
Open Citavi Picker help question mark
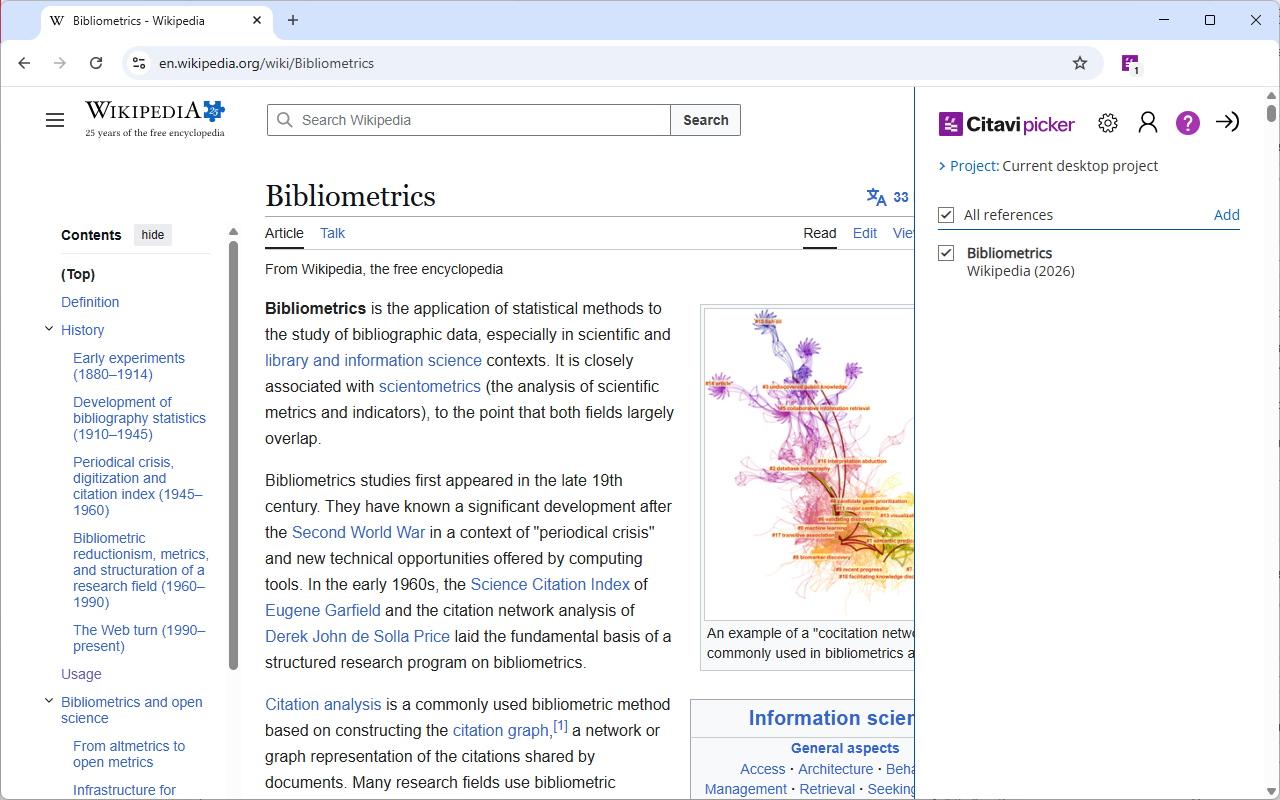pyautogui.click(x=1187, y=123)
